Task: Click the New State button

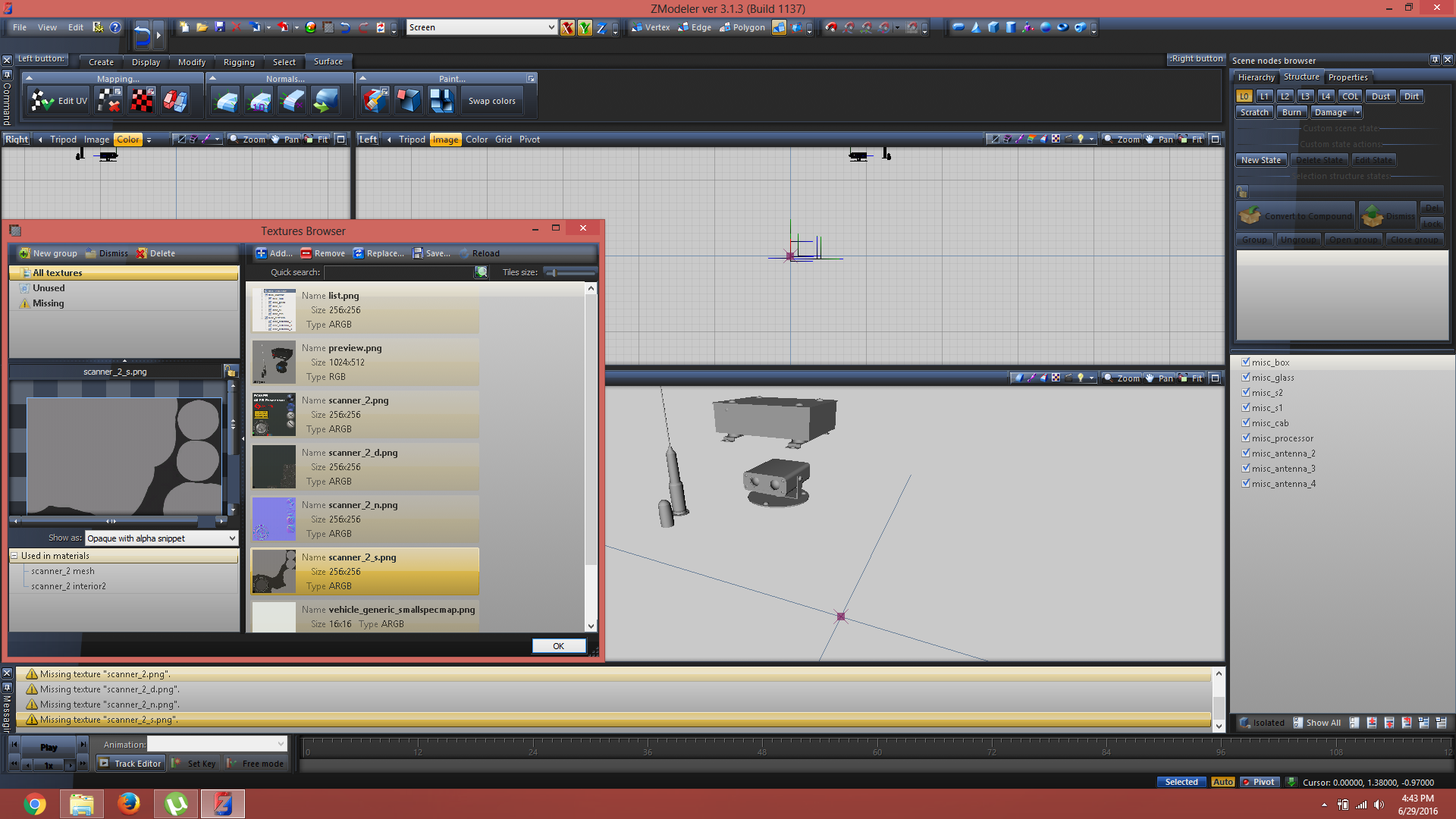Action: (x=1260, y=160)
